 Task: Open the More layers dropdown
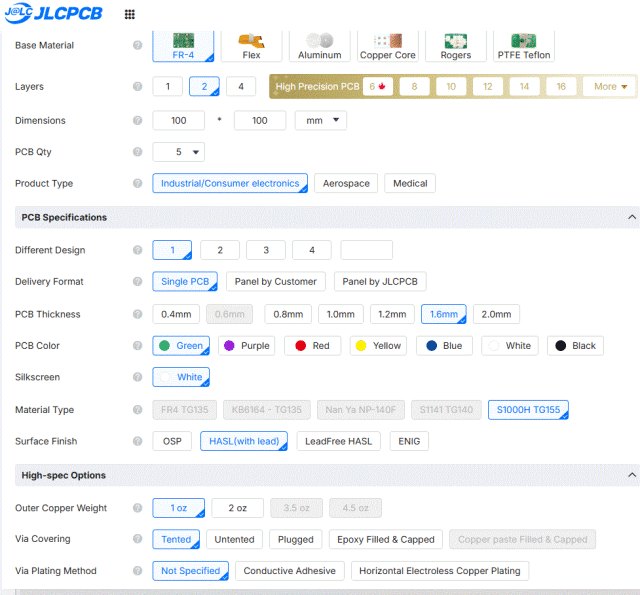click(610, 87)
